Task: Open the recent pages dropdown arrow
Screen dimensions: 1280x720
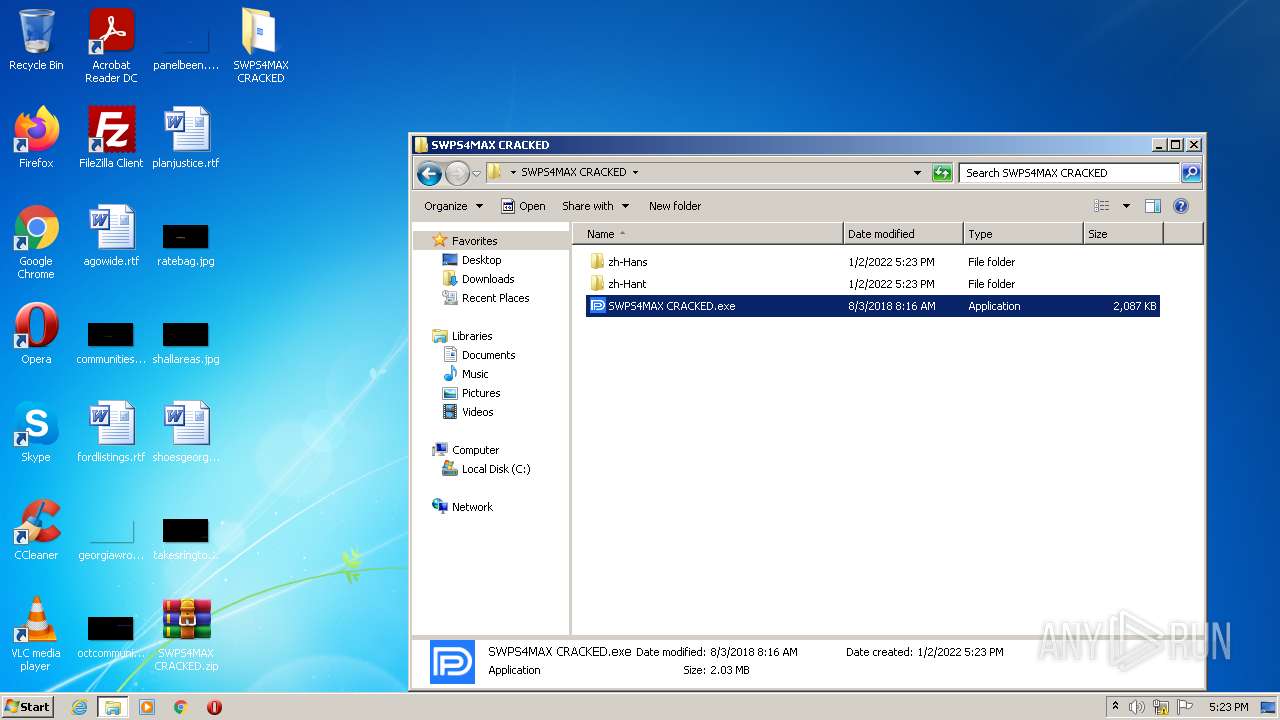Action: point(476,173)
